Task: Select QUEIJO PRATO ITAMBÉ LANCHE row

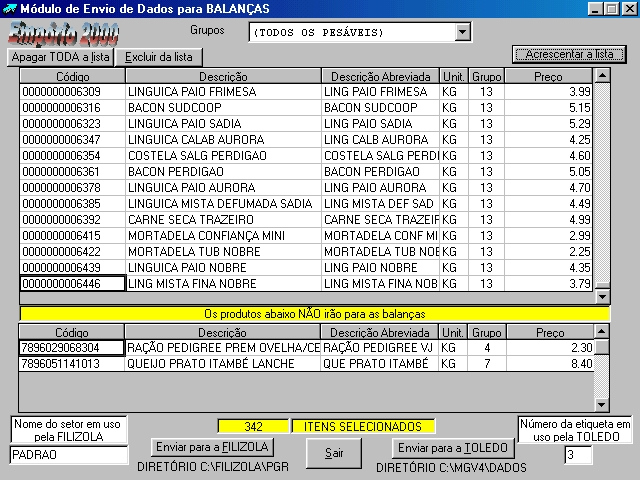Action: pos(223,364)
